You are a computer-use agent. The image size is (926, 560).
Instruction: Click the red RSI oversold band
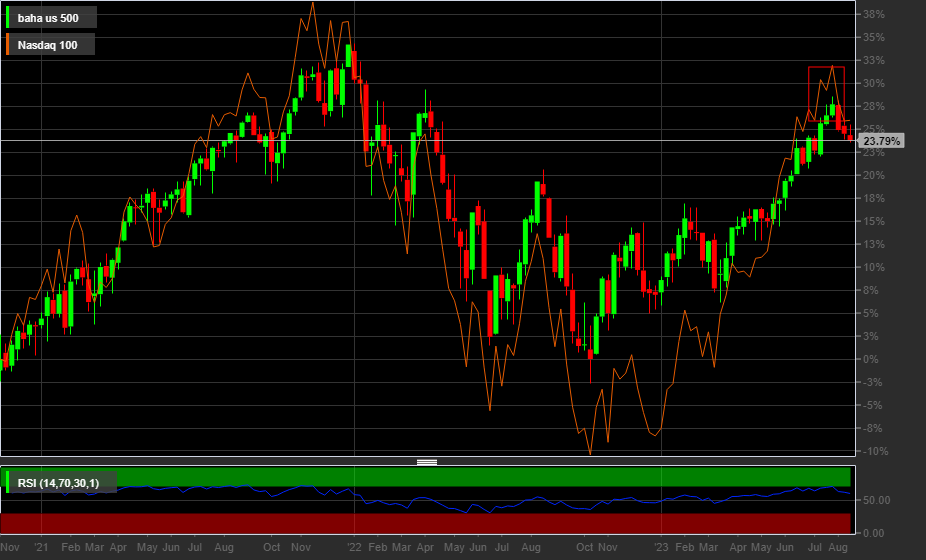click(x=425, y=523)
